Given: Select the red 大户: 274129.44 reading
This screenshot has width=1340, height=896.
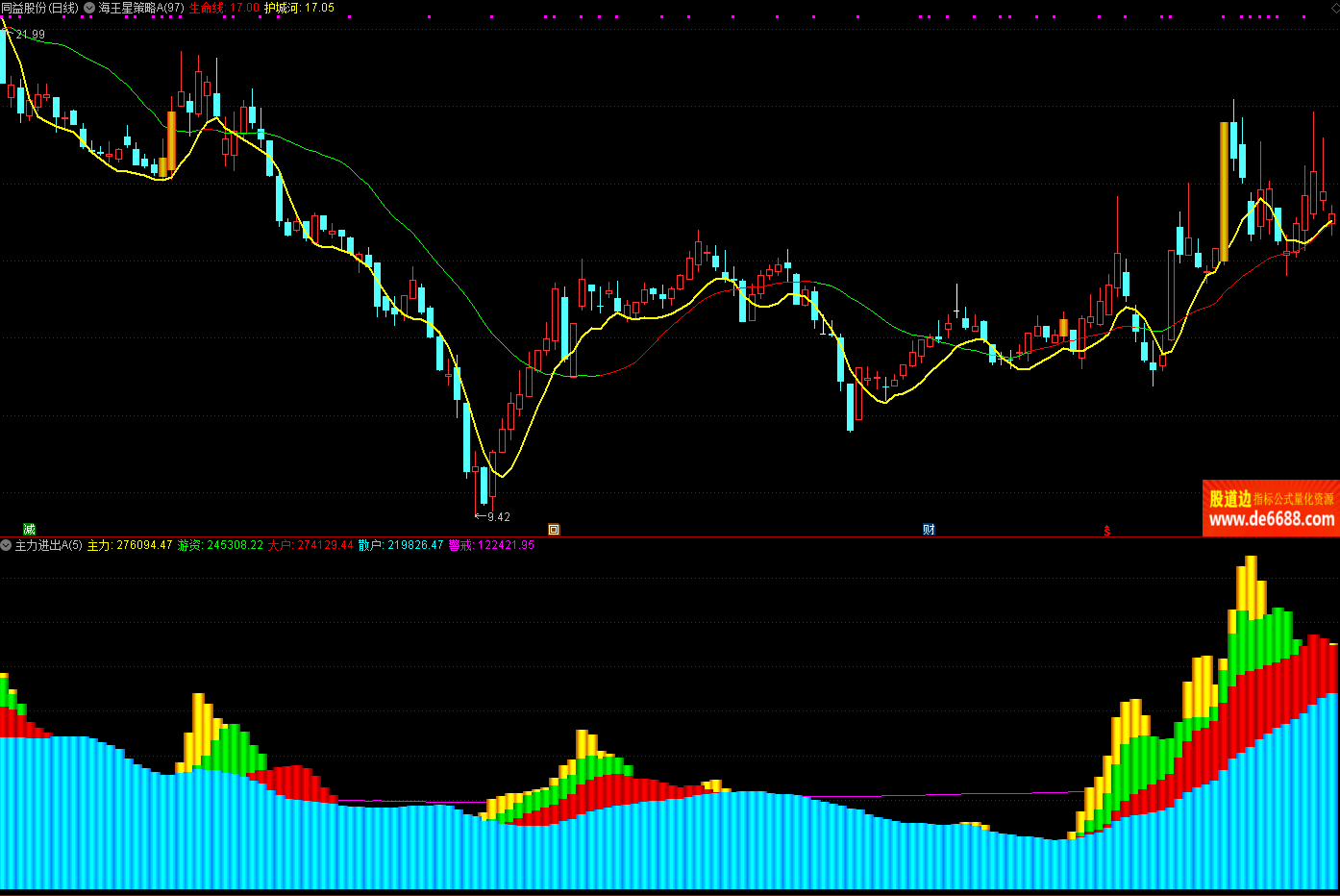Looking at the screenshot, I should tap(310, 545).
